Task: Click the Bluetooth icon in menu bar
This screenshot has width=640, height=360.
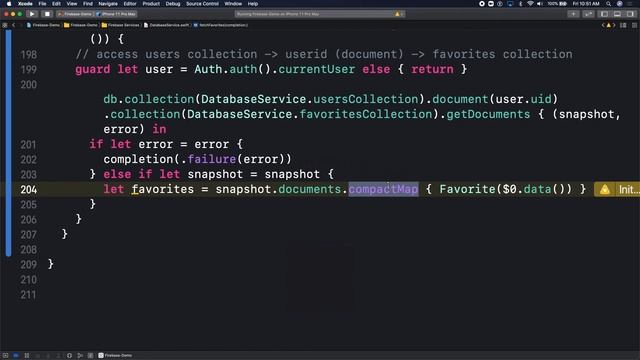Action: 520,4
